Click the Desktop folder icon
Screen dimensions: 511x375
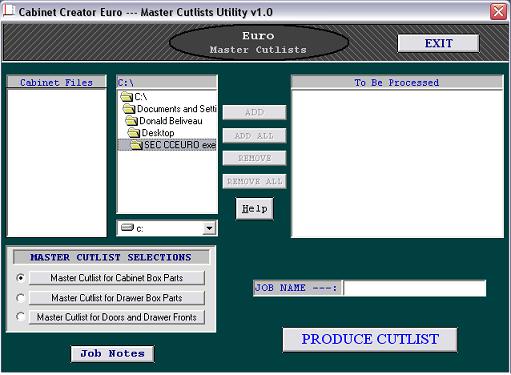coord(134,133)
